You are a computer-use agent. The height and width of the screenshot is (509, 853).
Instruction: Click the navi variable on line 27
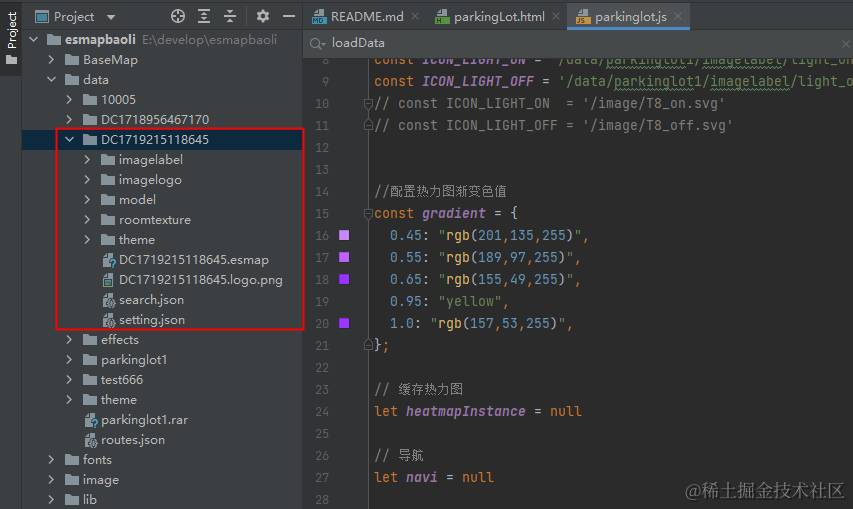422,477
